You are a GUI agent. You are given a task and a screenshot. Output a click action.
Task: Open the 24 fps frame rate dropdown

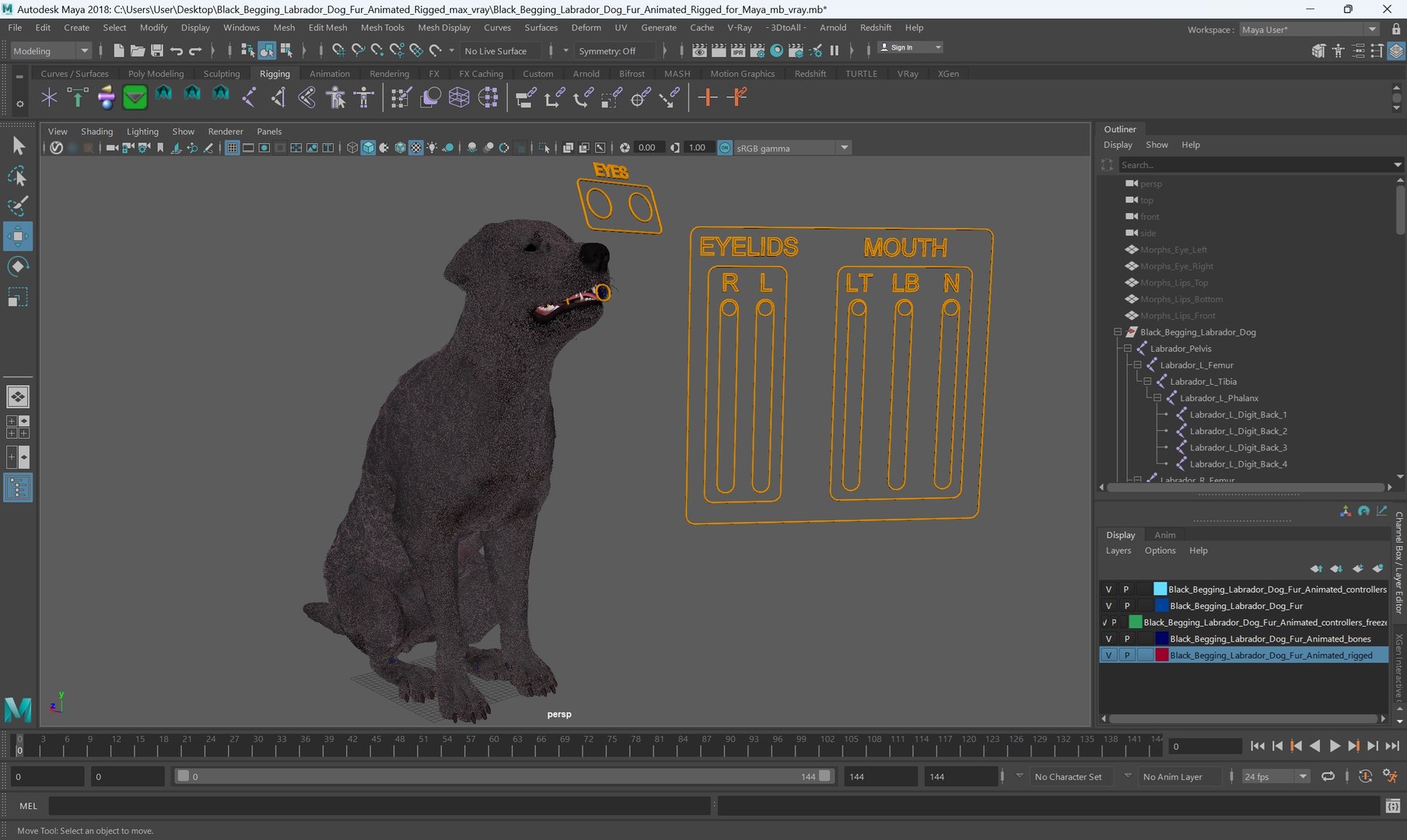(x=1276, y=776)
